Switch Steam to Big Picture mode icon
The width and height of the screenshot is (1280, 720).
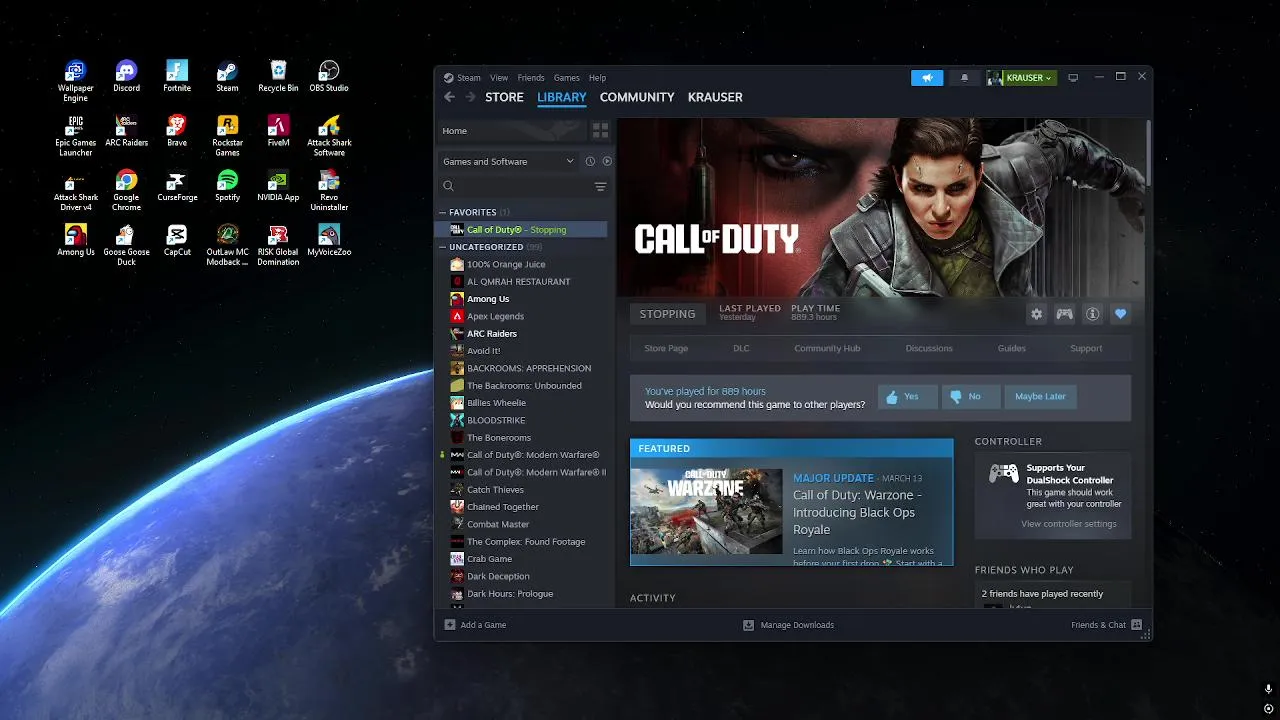tap(1073, 77)
